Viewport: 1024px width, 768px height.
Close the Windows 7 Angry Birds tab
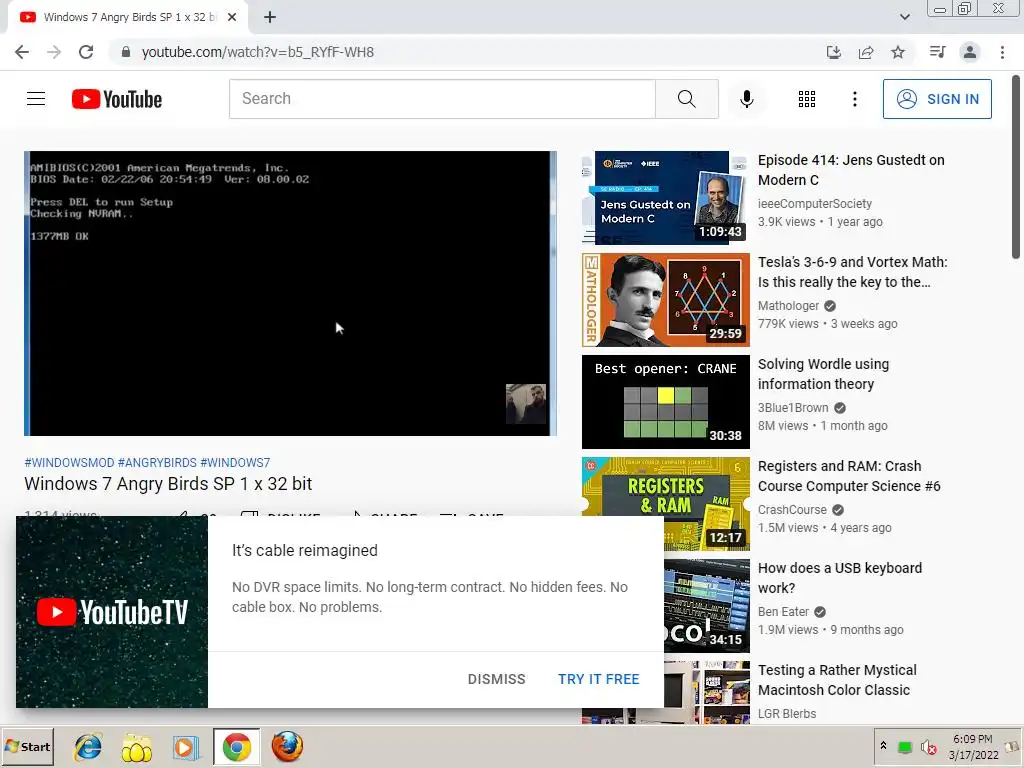pos(232,18)
